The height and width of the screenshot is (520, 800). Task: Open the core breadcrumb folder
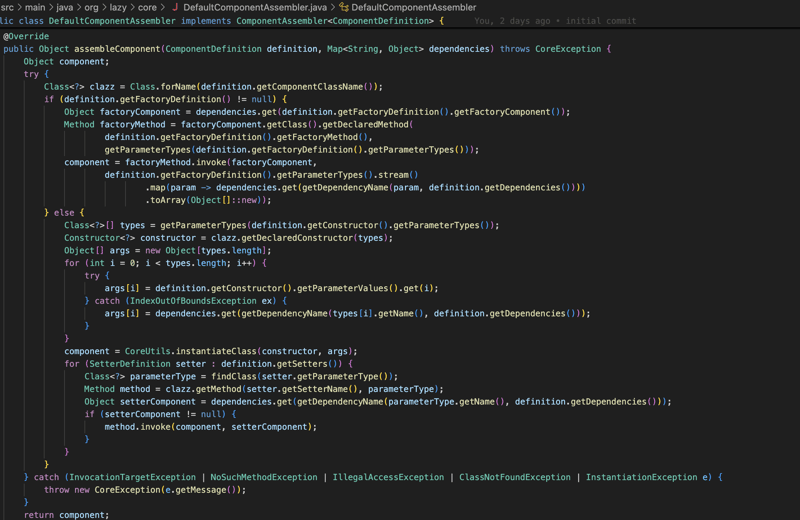click(147, 7)
